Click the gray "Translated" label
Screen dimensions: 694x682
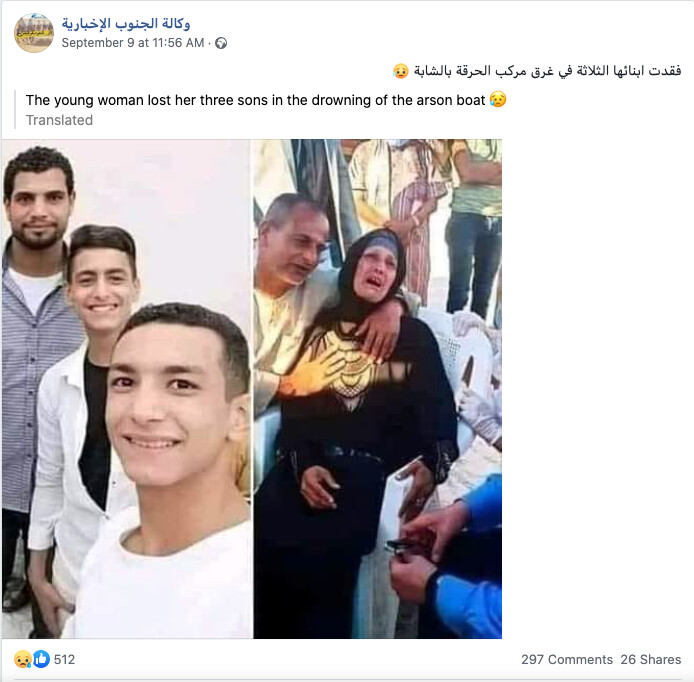click(x=59, y=120)
